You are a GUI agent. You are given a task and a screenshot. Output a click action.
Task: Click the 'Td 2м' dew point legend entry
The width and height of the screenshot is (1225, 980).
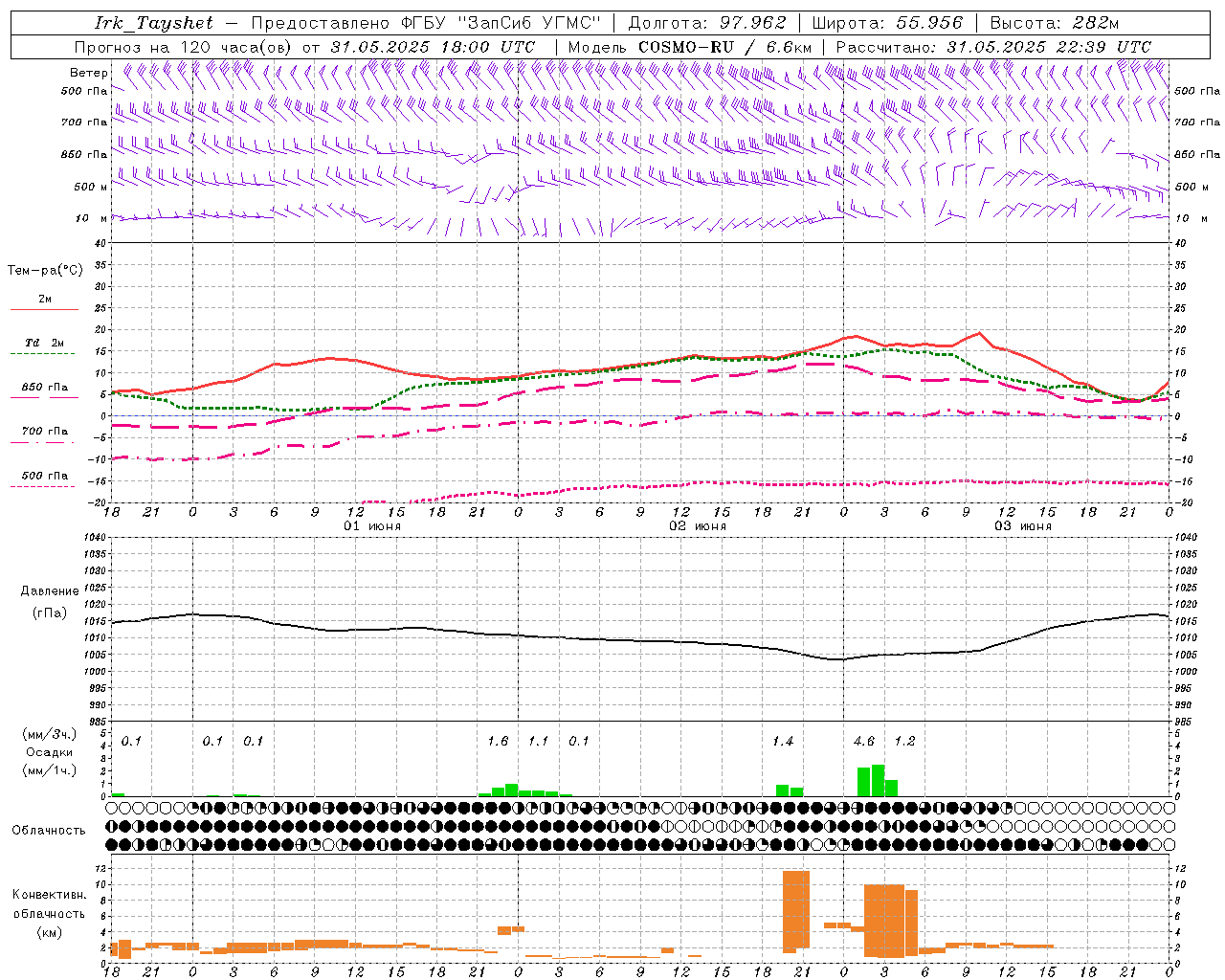pos(44,343)
